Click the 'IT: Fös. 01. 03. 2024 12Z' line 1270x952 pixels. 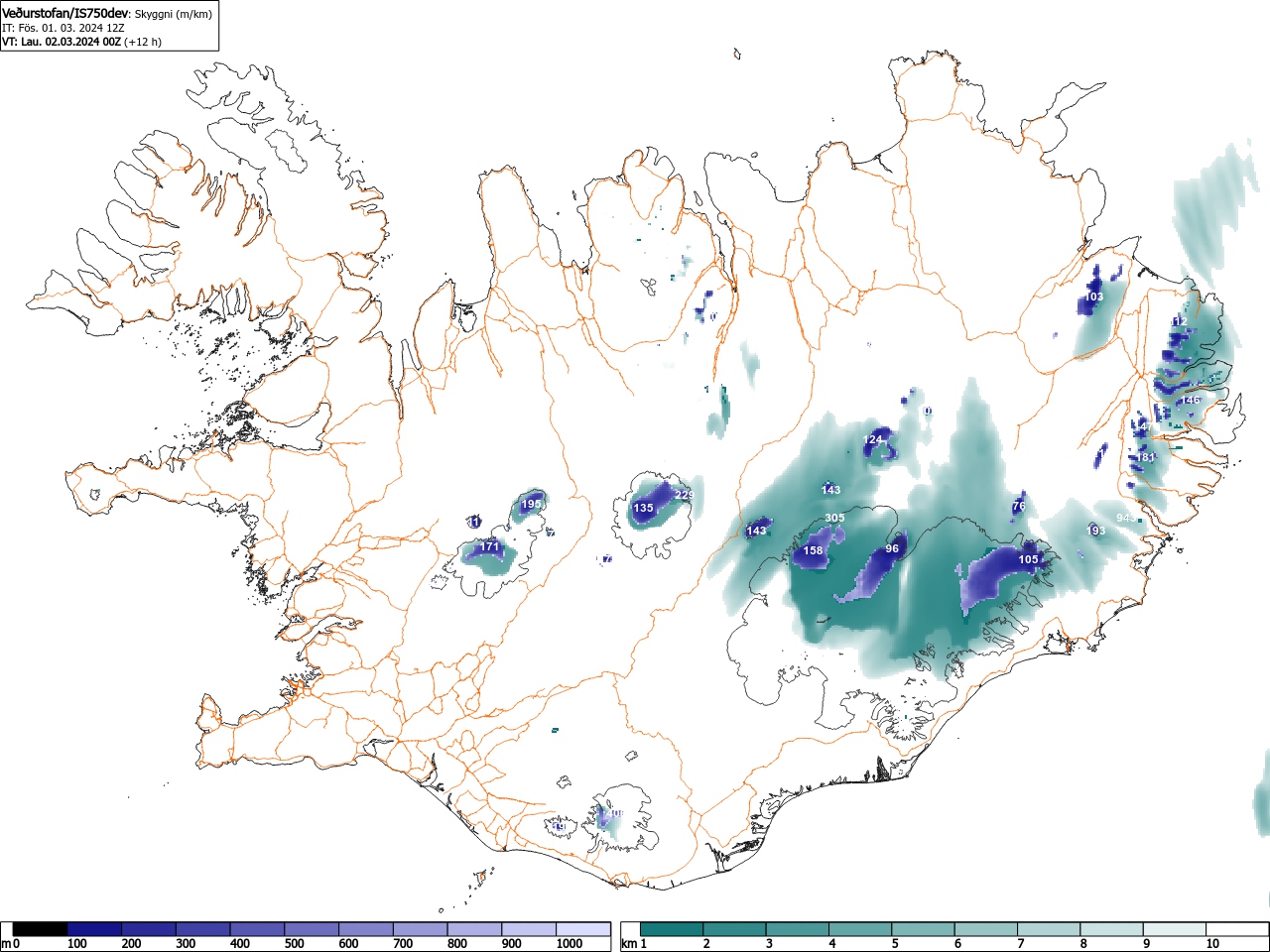(x=63, y=28)
